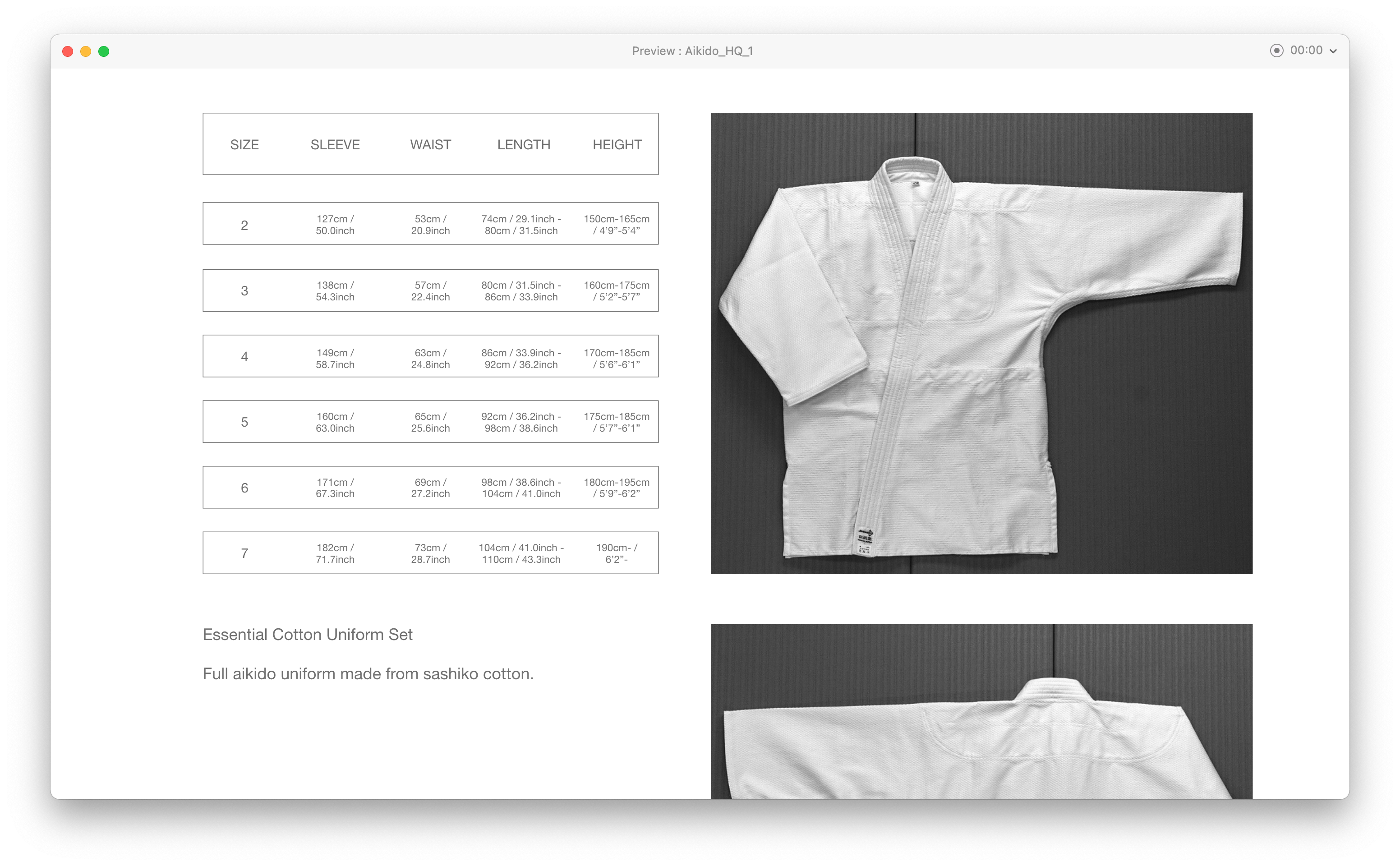
Task: Click height value 170cm-185cm
Action: pos(617,359)
